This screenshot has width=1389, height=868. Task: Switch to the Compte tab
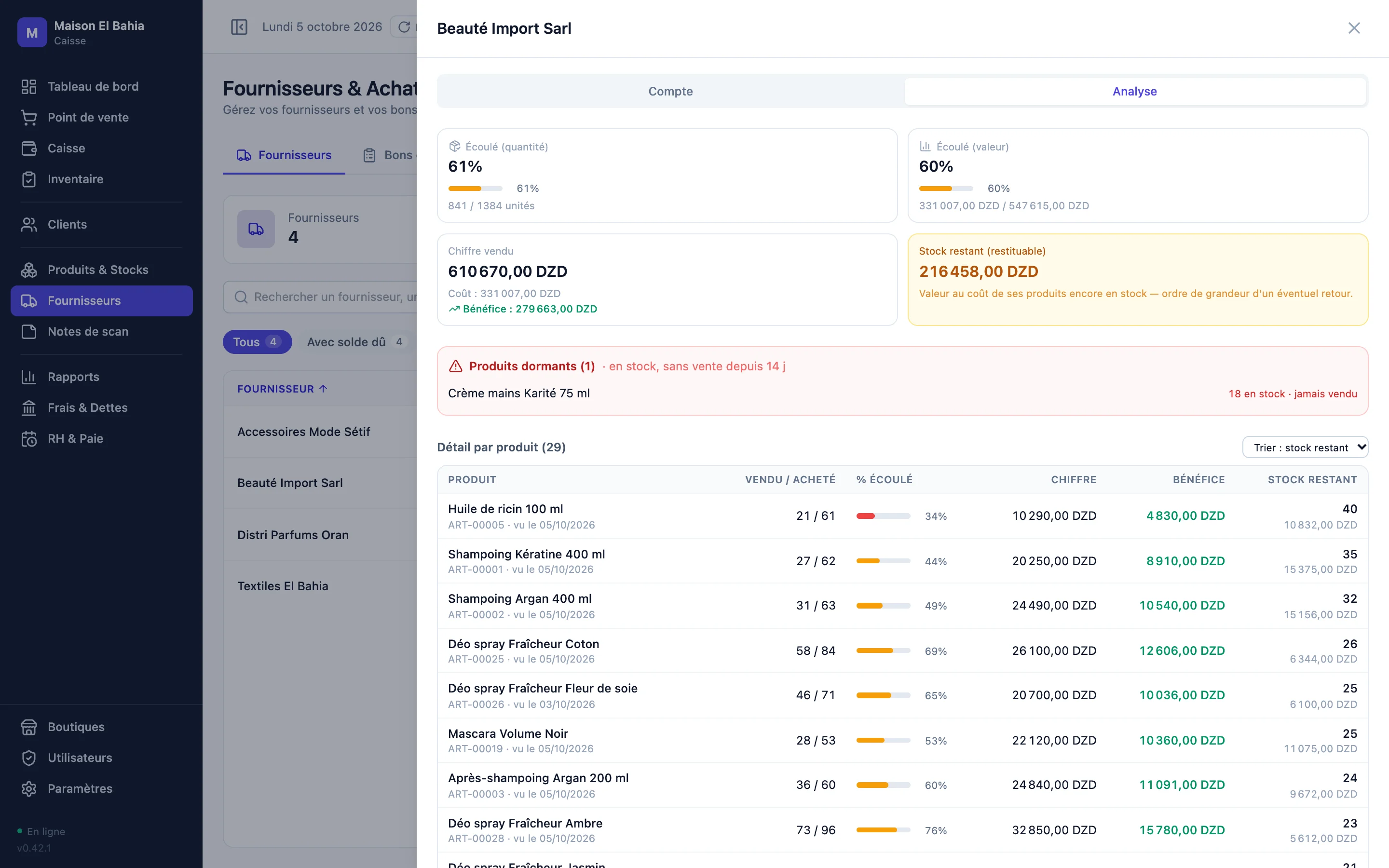coord(670,91)
